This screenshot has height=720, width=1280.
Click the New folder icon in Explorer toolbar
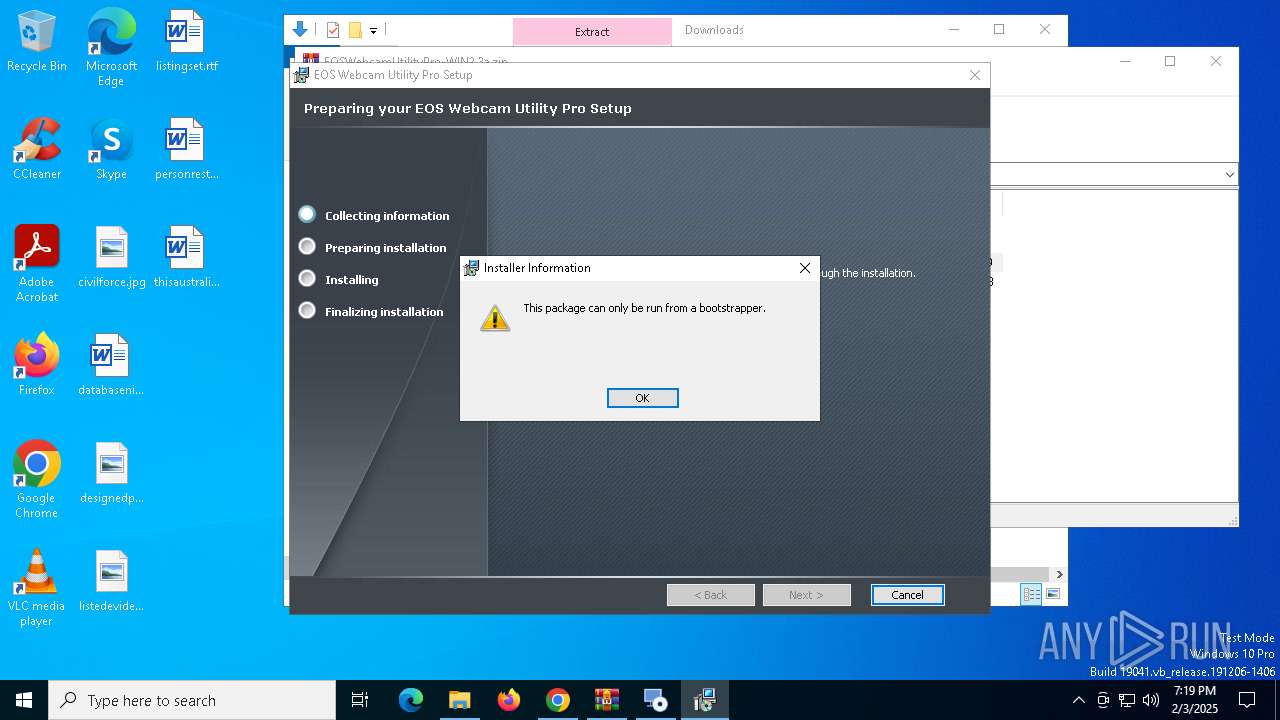click(x=354, y=30)
